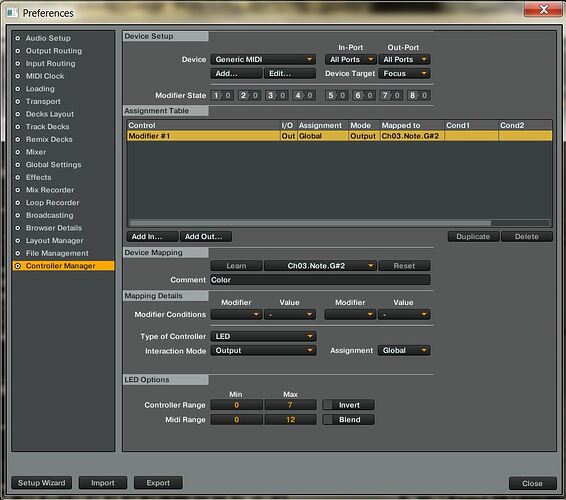Click the bullet icon beside Audio Setup
Viewport: 566px width, 500px height.
point(18,38)
